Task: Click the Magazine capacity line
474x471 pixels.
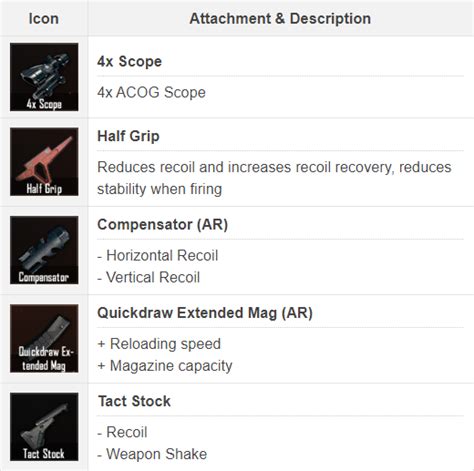Action: click(165, 366)
